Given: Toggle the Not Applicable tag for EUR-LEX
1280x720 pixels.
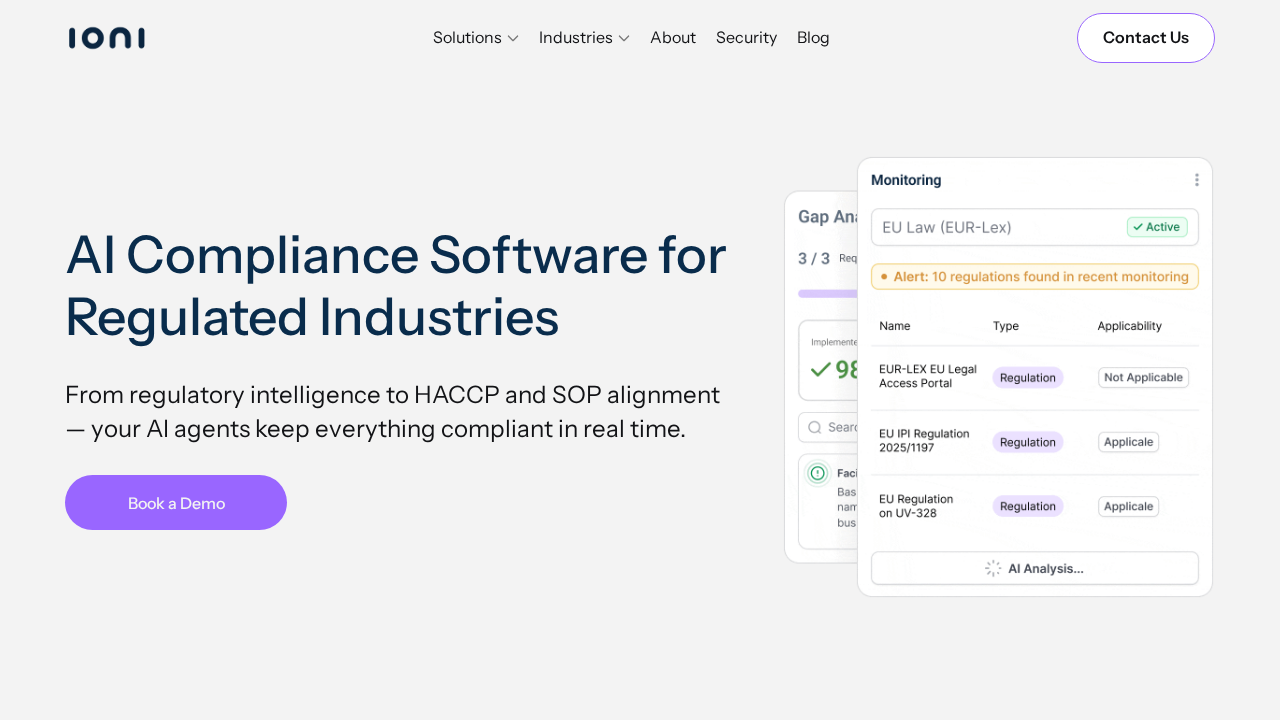Looking at the screenshot, I should coord(1143,377).
